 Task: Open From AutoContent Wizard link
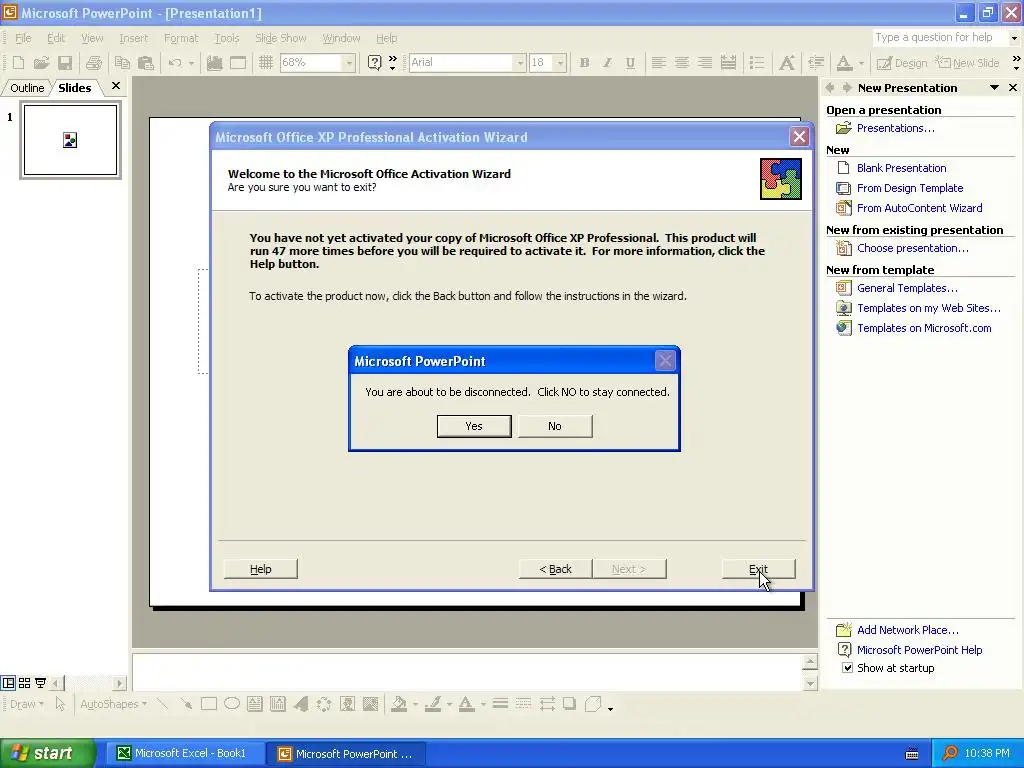point(920,208)
